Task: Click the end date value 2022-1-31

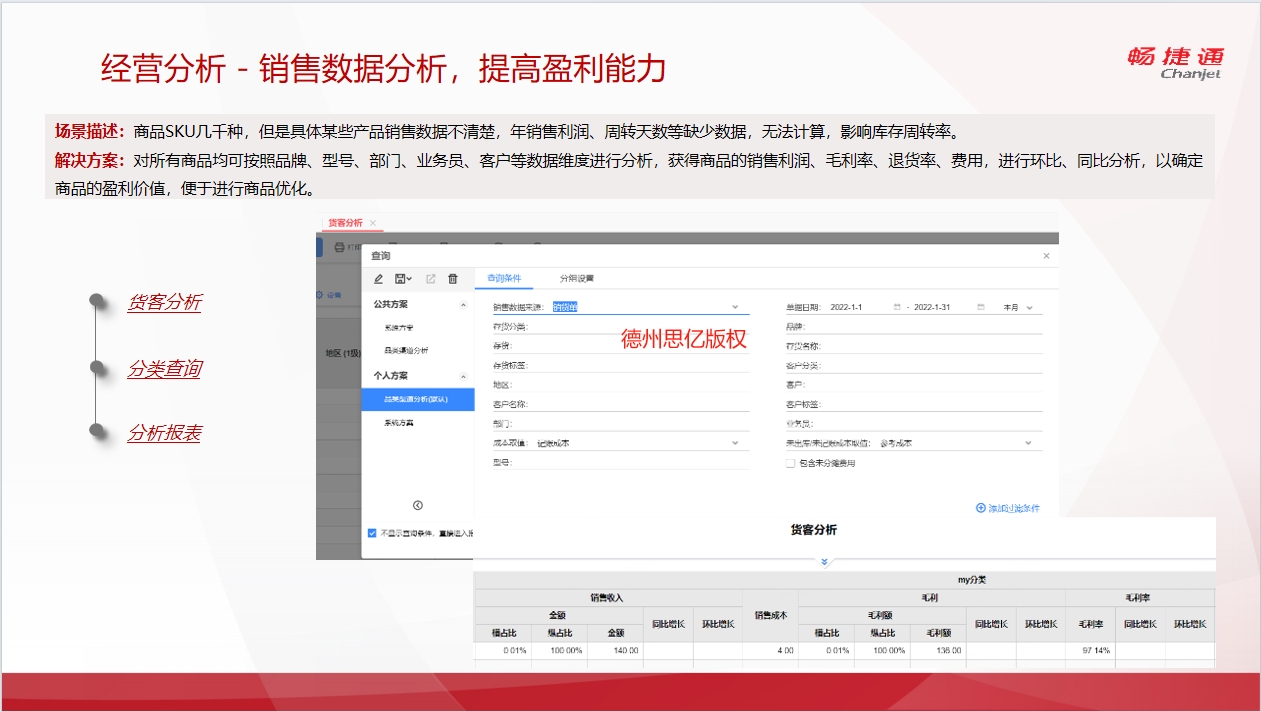Action: pos(932,307)
